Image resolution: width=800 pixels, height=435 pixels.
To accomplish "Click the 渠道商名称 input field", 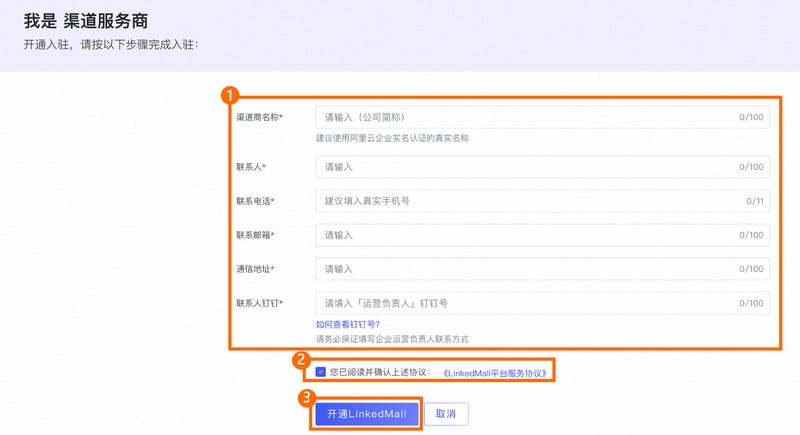I will coord(542,117).
